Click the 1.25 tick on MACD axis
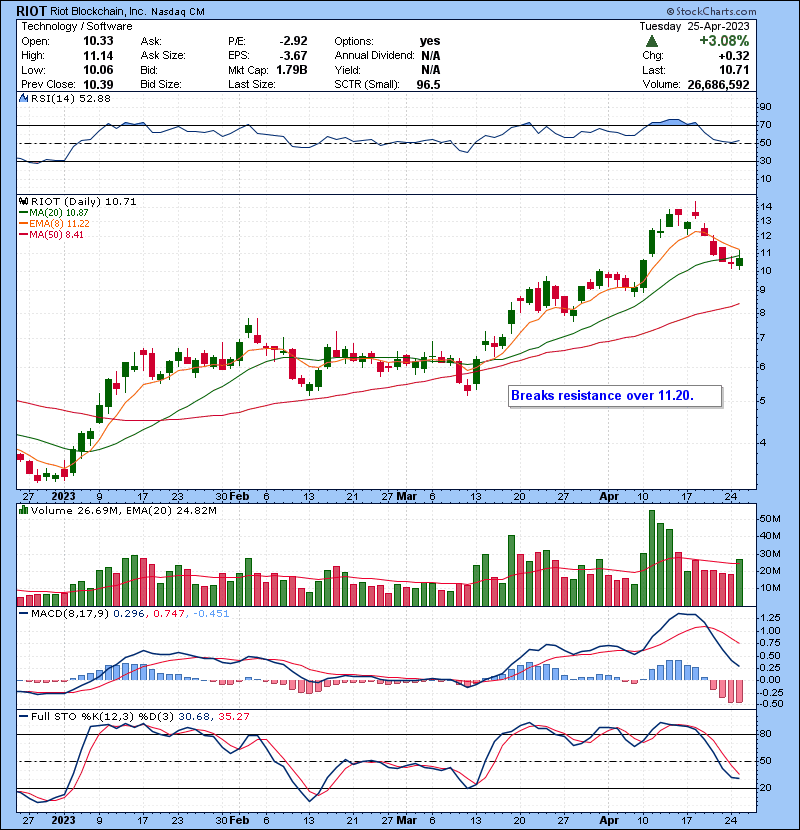This screenshot has height=830, width=800. tap(769, 618)
